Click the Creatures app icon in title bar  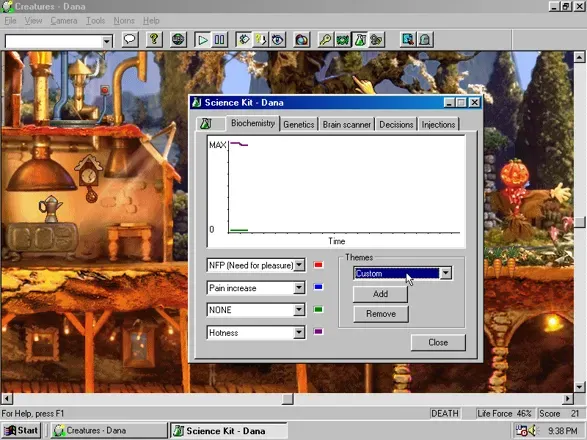coord(7,6)
